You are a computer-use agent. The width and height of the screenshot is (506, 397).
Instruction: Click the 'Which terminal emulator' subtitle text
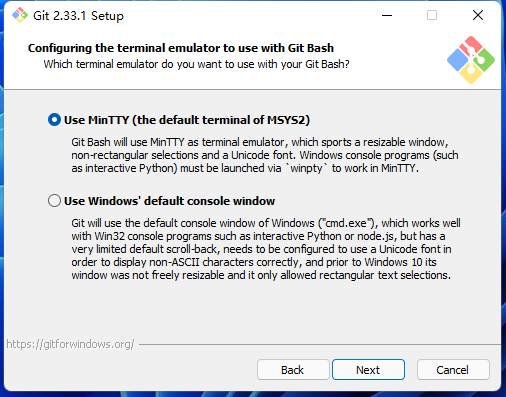click(196, 64)
